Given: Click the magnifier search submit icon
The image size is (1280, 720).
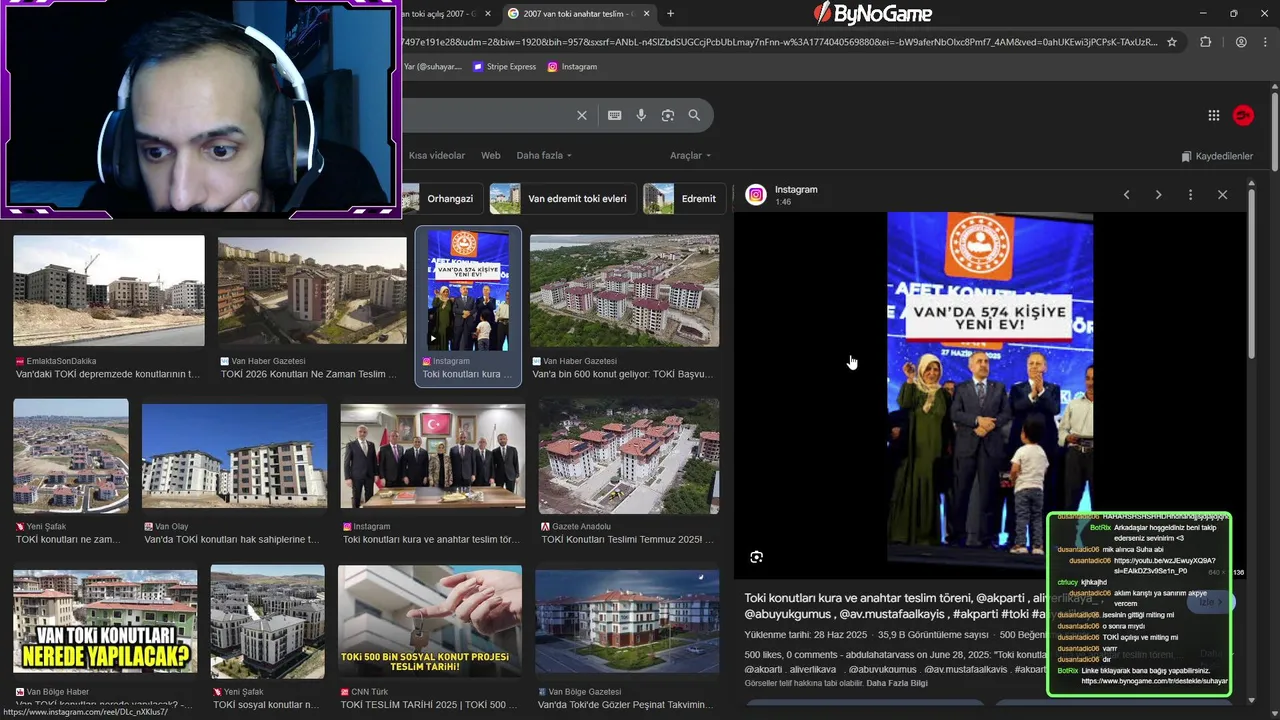Looking at the screenshot, I should [x=694, y=115].
